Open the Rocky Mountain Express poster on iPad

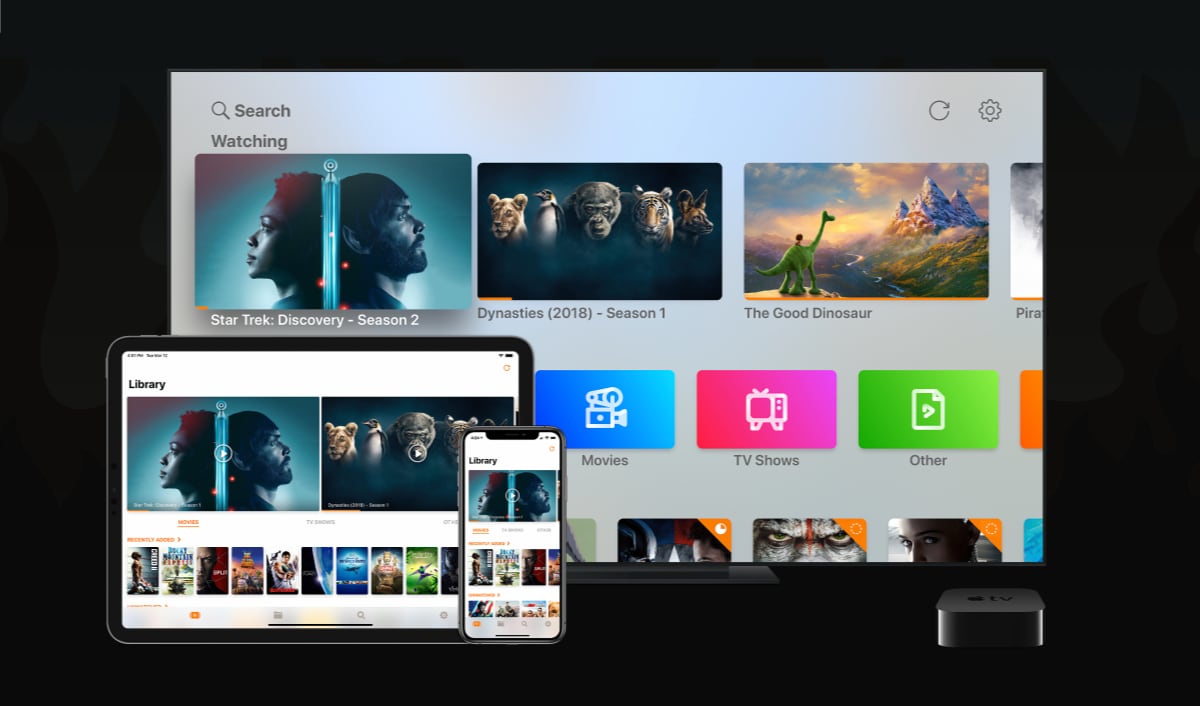click(178, 571)
